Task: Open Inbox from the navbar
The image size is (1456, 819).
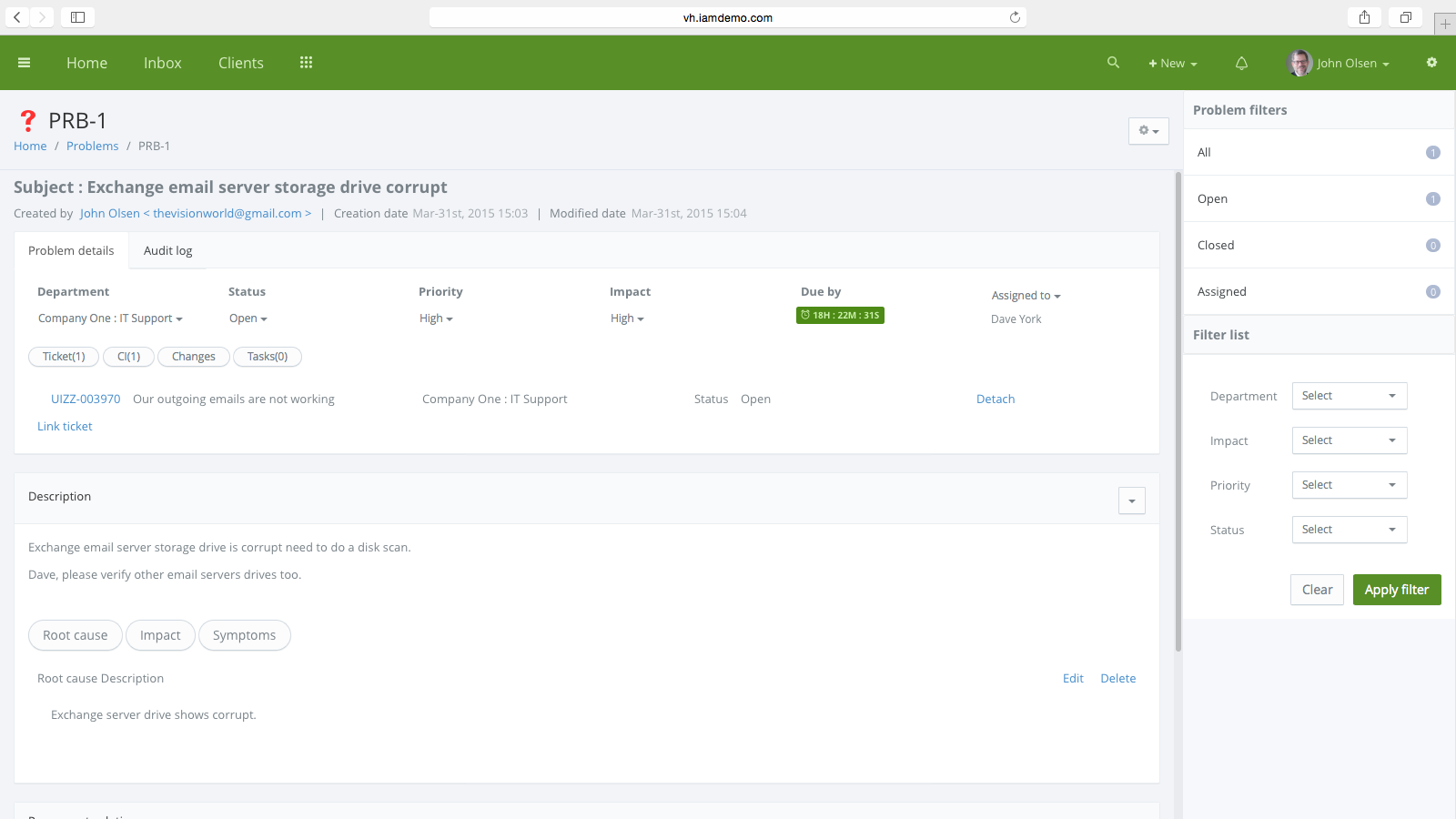Action: (163, 63)
